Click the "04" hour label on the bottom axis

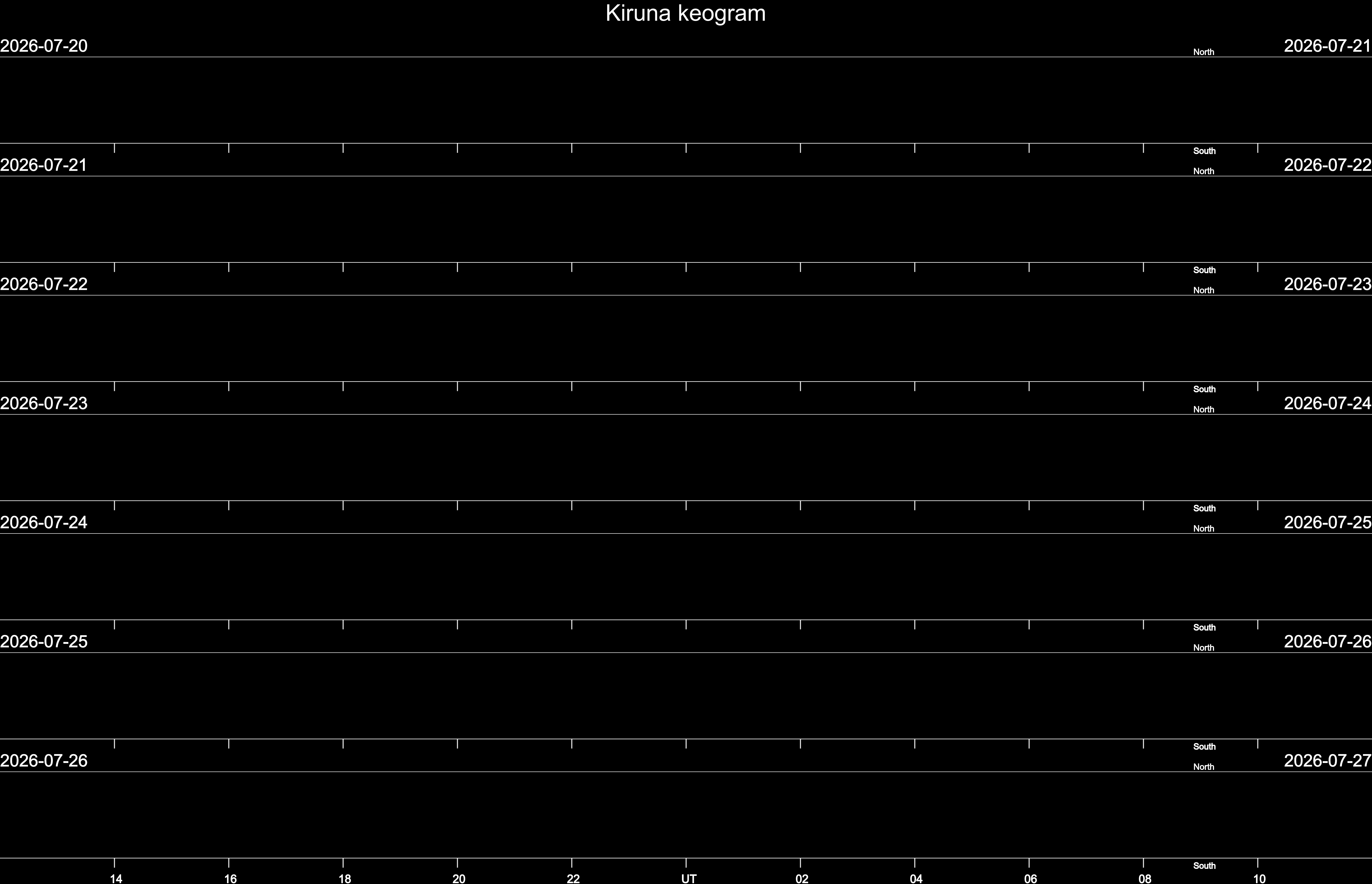pos(916,878)
